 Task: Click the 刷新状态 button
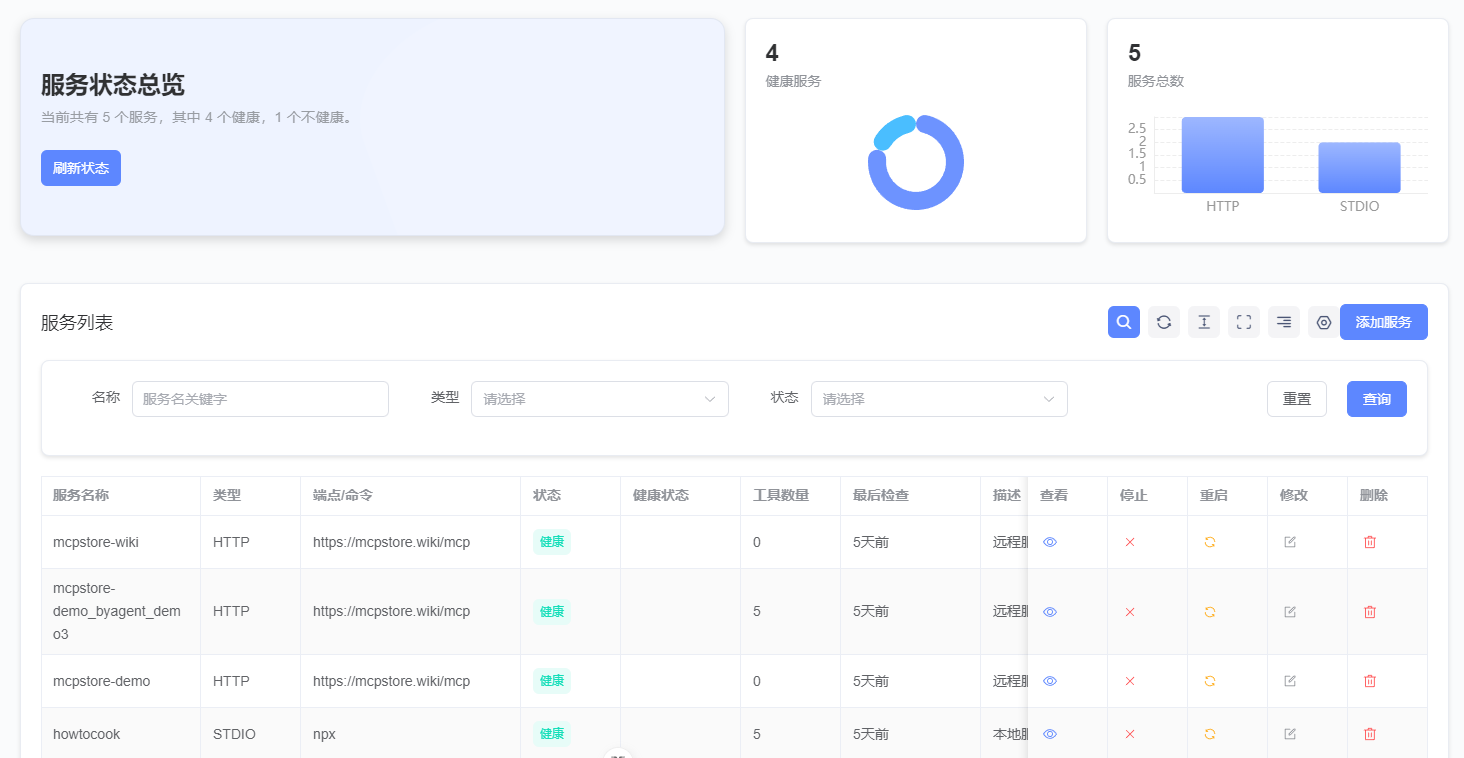[81, 168]
